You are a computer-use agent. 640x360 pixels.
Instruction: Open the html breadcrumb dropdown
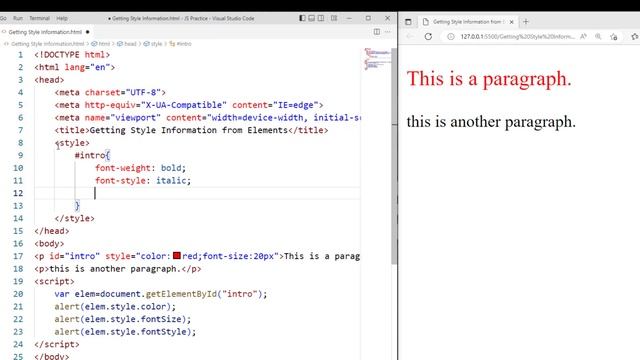point(101,44)
